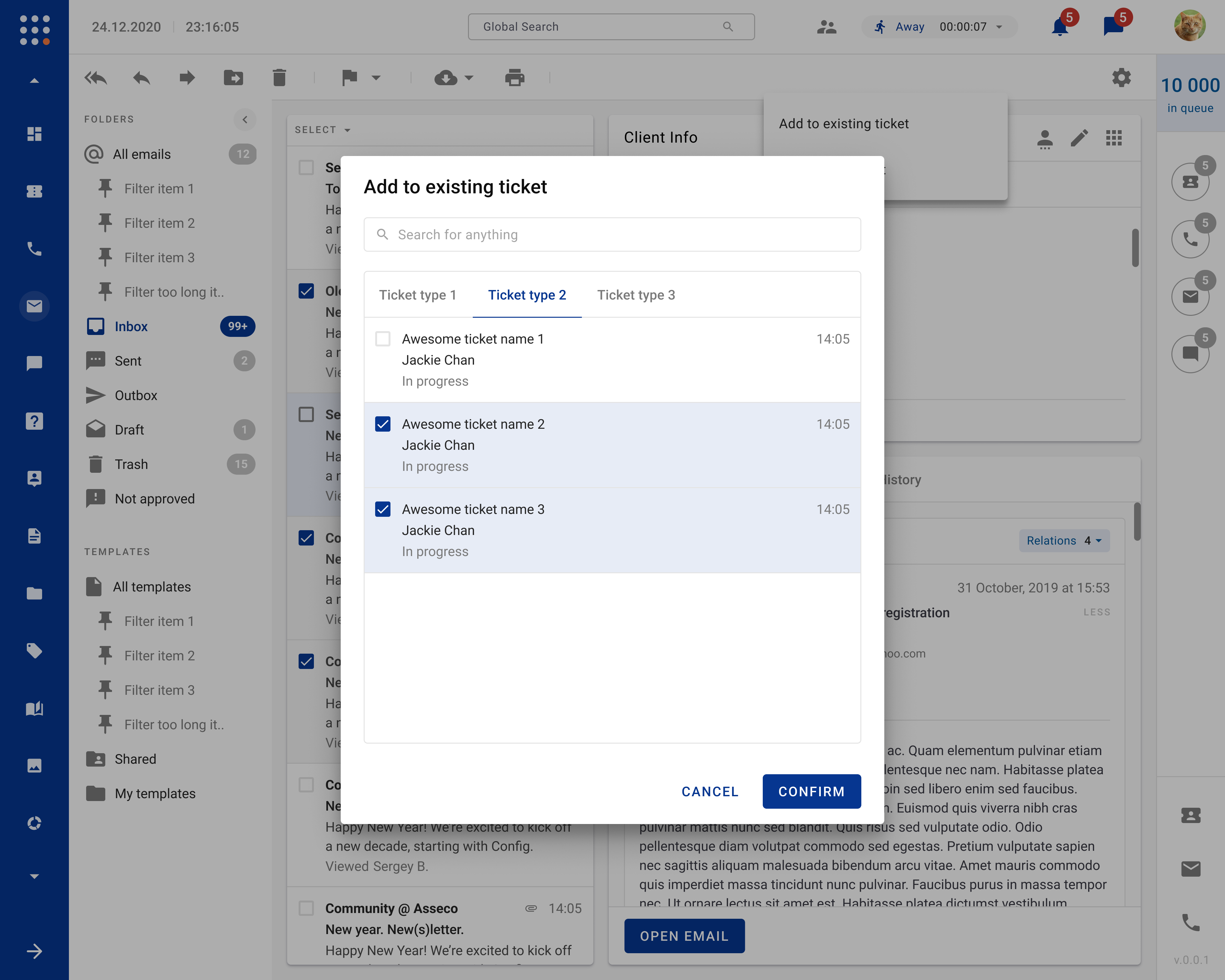Click the History panel scrollbar handle
1225x980 pixels.
[x=1137, y=521]
